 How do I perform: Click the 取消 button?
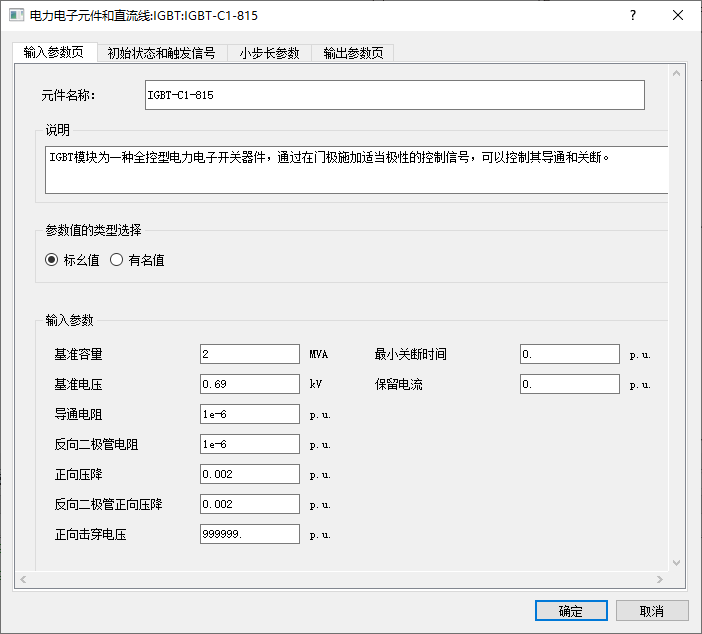652,611
